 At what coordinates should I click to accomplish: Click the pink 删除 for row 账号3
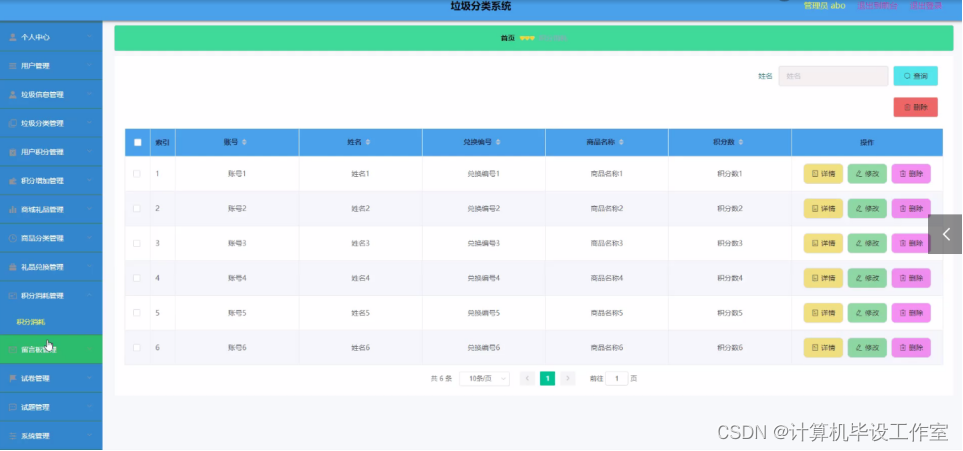[911, 243]
